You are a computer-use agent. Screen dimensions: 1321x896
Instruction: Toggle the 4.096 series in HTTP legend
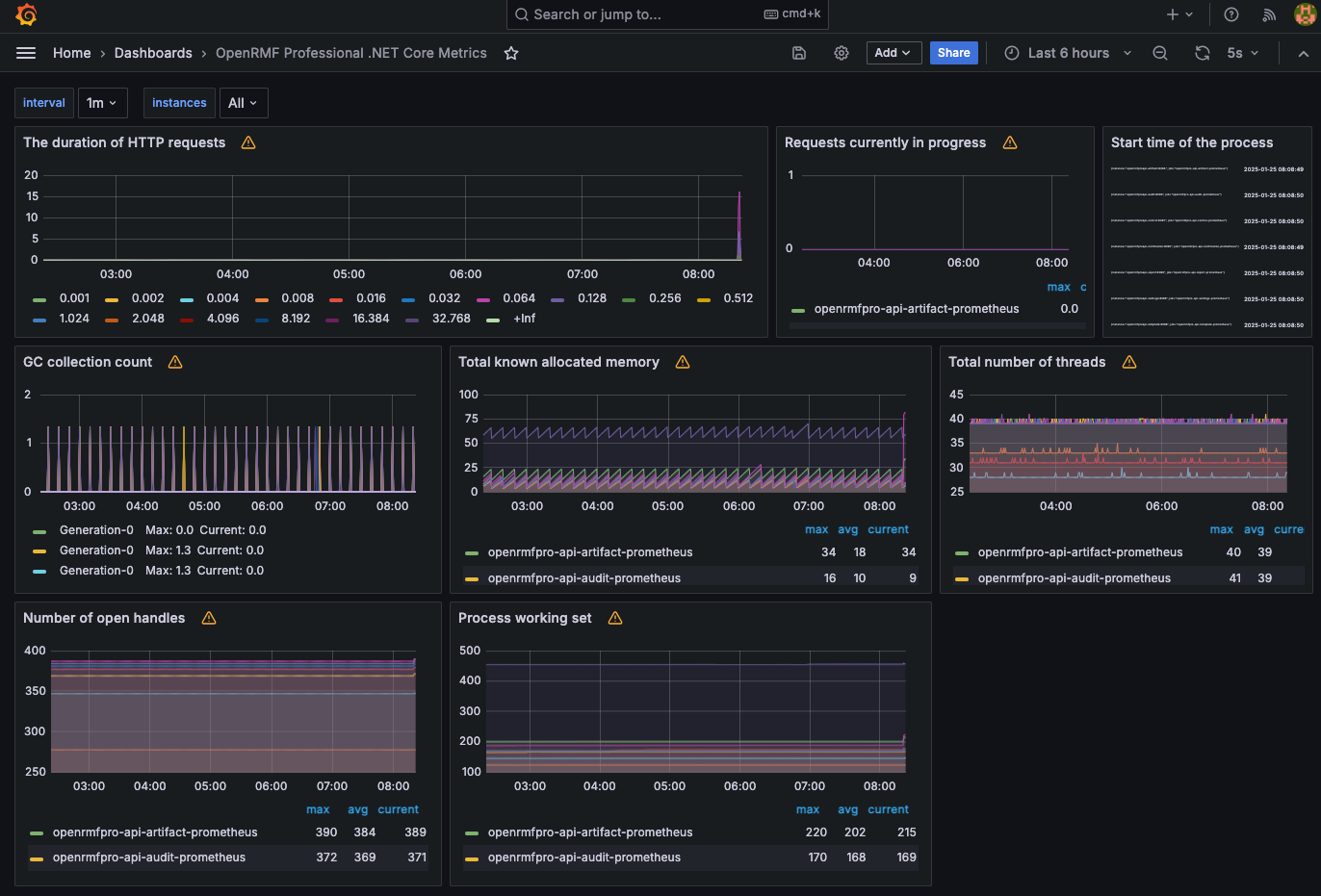222,319
